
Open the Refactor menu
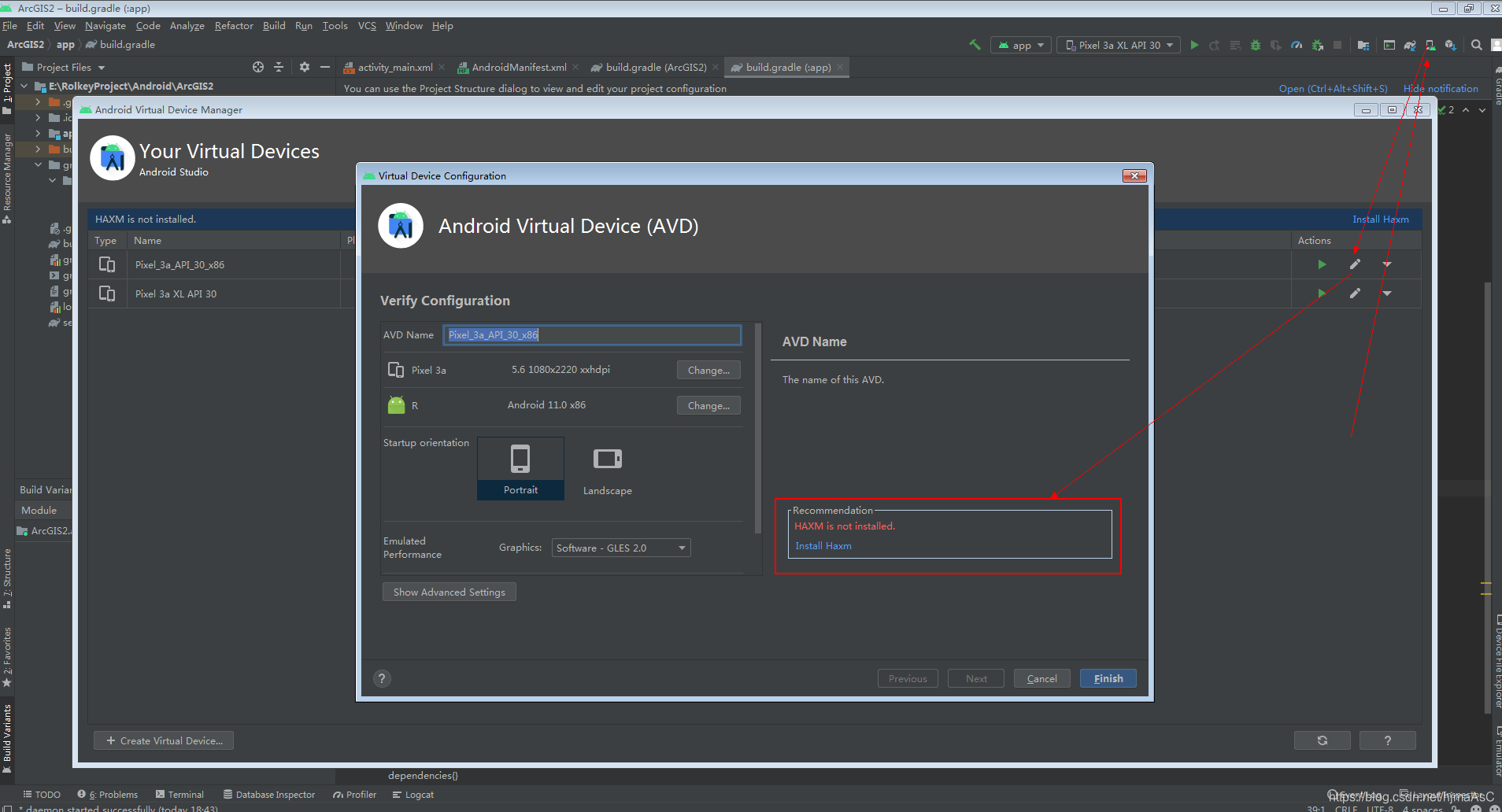(x=234, y=26)
